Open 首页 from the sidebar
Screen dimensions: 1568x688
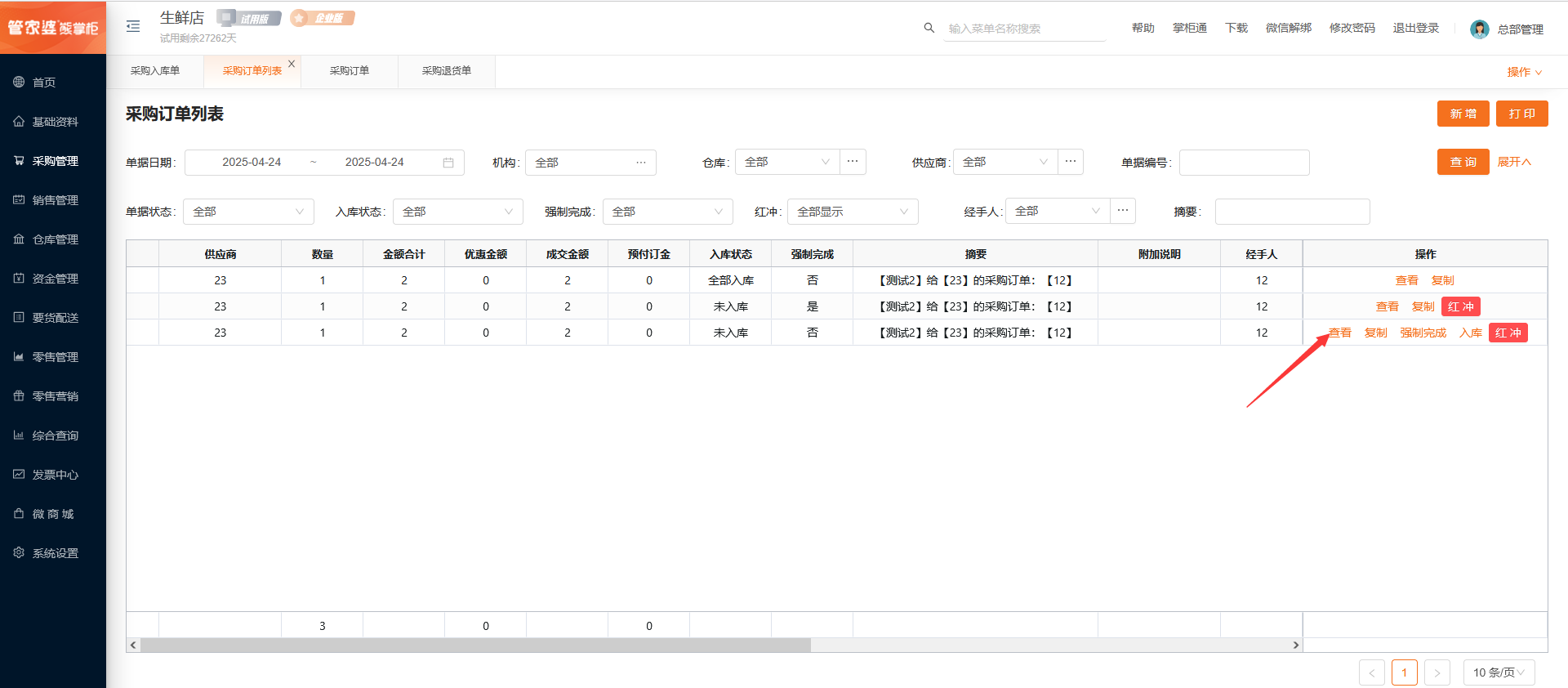[44, 83]
